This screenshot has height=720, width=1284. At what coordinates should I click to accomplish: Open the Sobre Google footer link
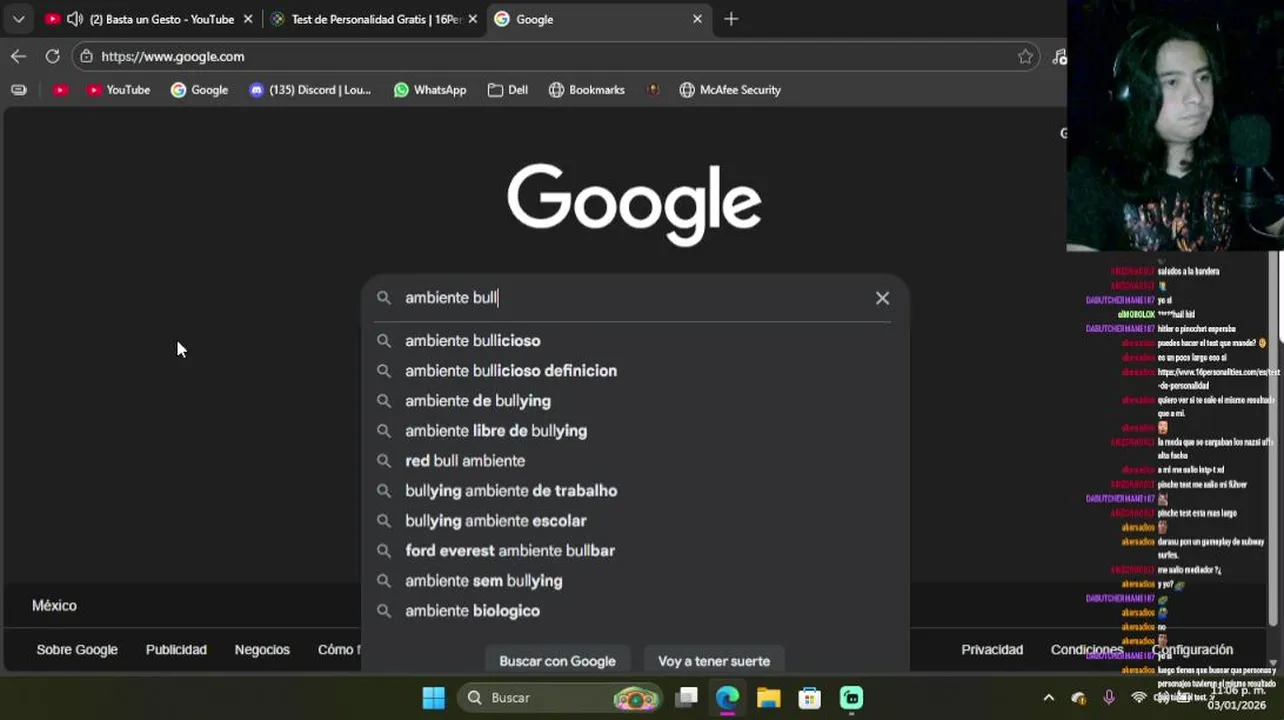pos(77,650)
